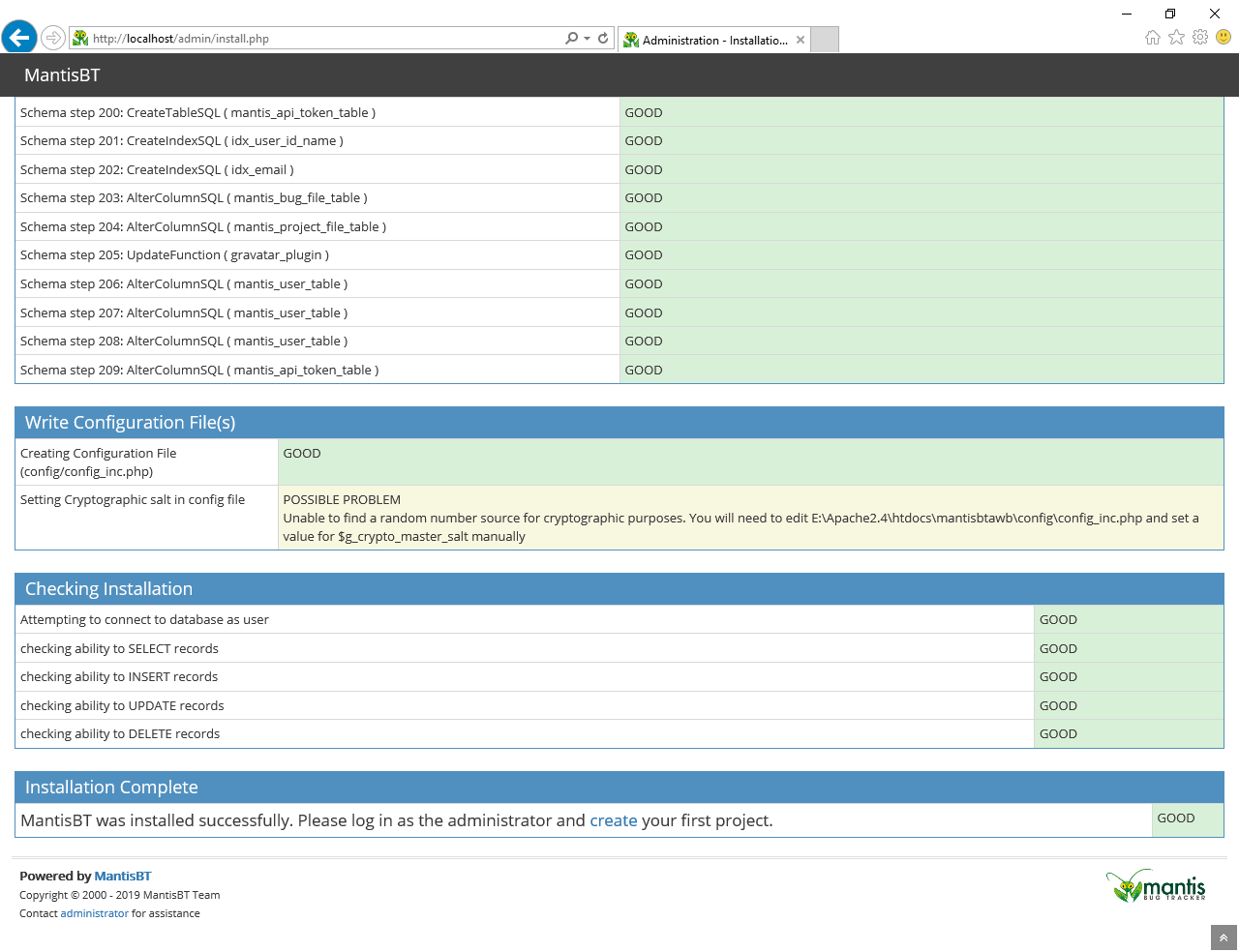Open browser Tools via the gear icon
The width and height of the screenshot is (1239, 952).
coord(1200,37)
